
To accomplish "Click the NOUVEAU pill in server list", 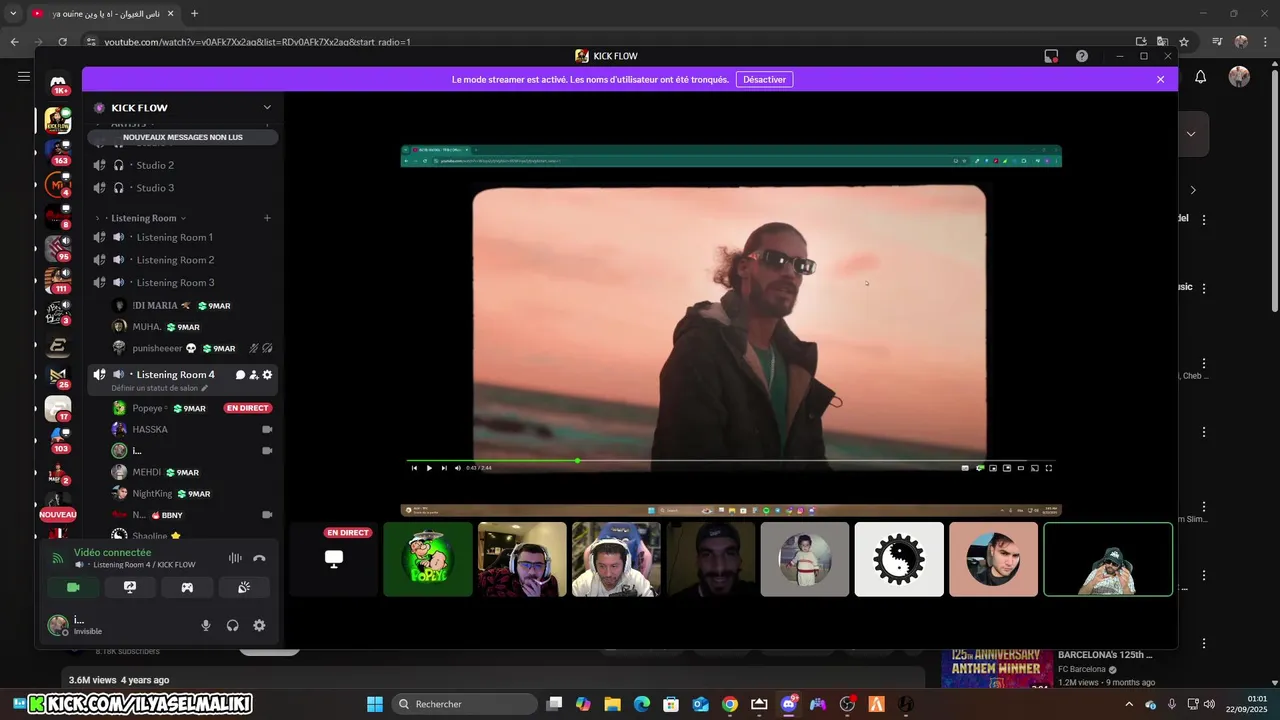I will (x=58, y=514).
